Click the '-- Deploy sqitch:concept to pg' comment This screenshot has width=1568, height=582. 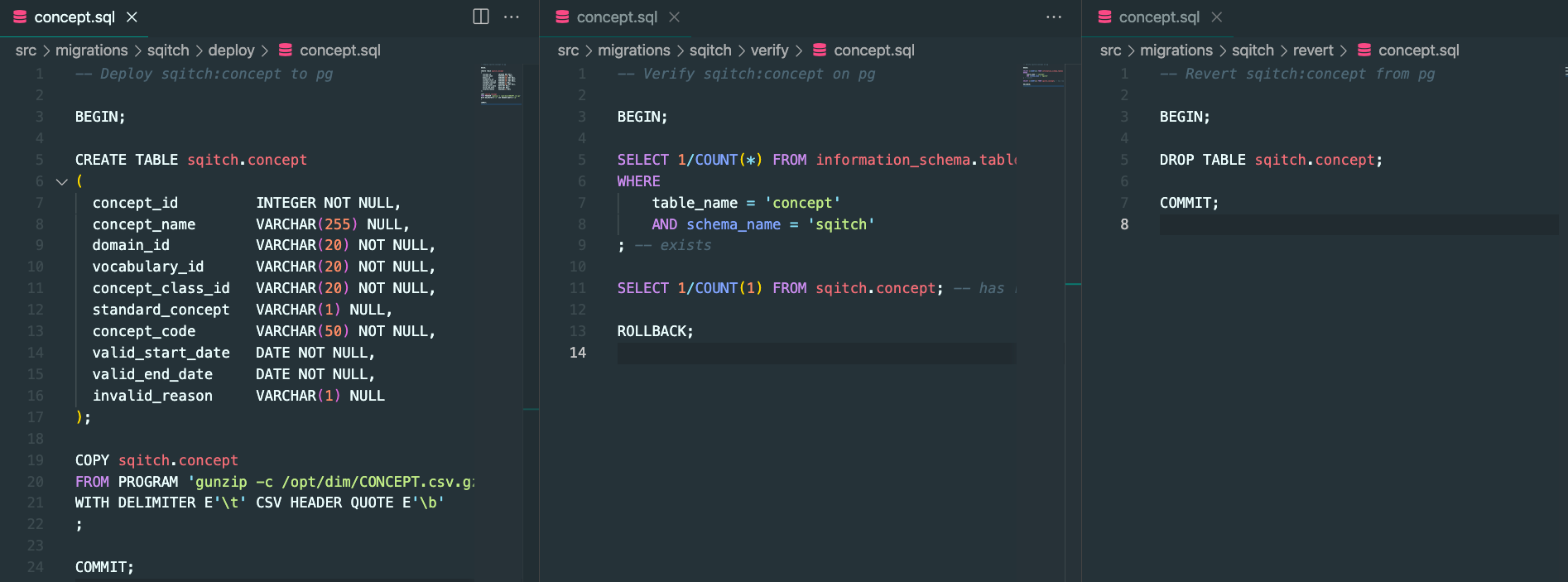tap(204, 74)
